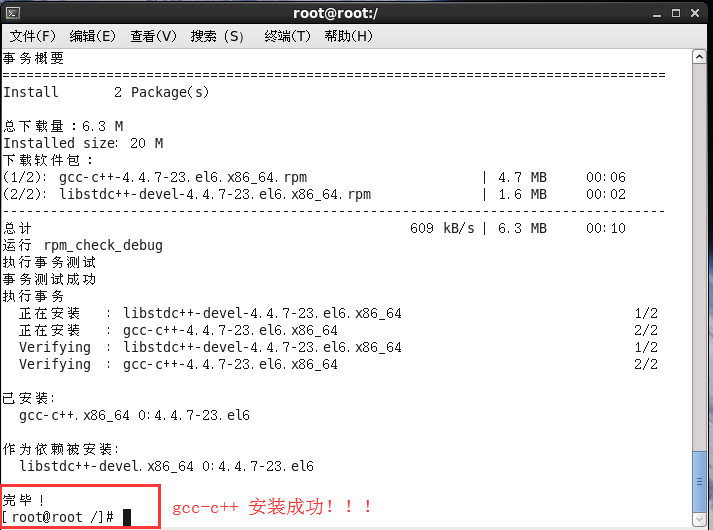713x530 pixels.
Task: Click the line 执行事务测试
Action: [x=49, y=262]
